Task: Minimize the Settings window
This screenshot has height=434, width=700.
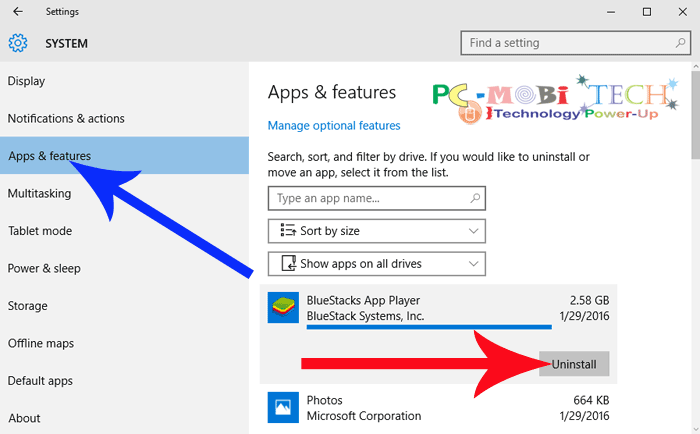Action: (x=611, y=12)
